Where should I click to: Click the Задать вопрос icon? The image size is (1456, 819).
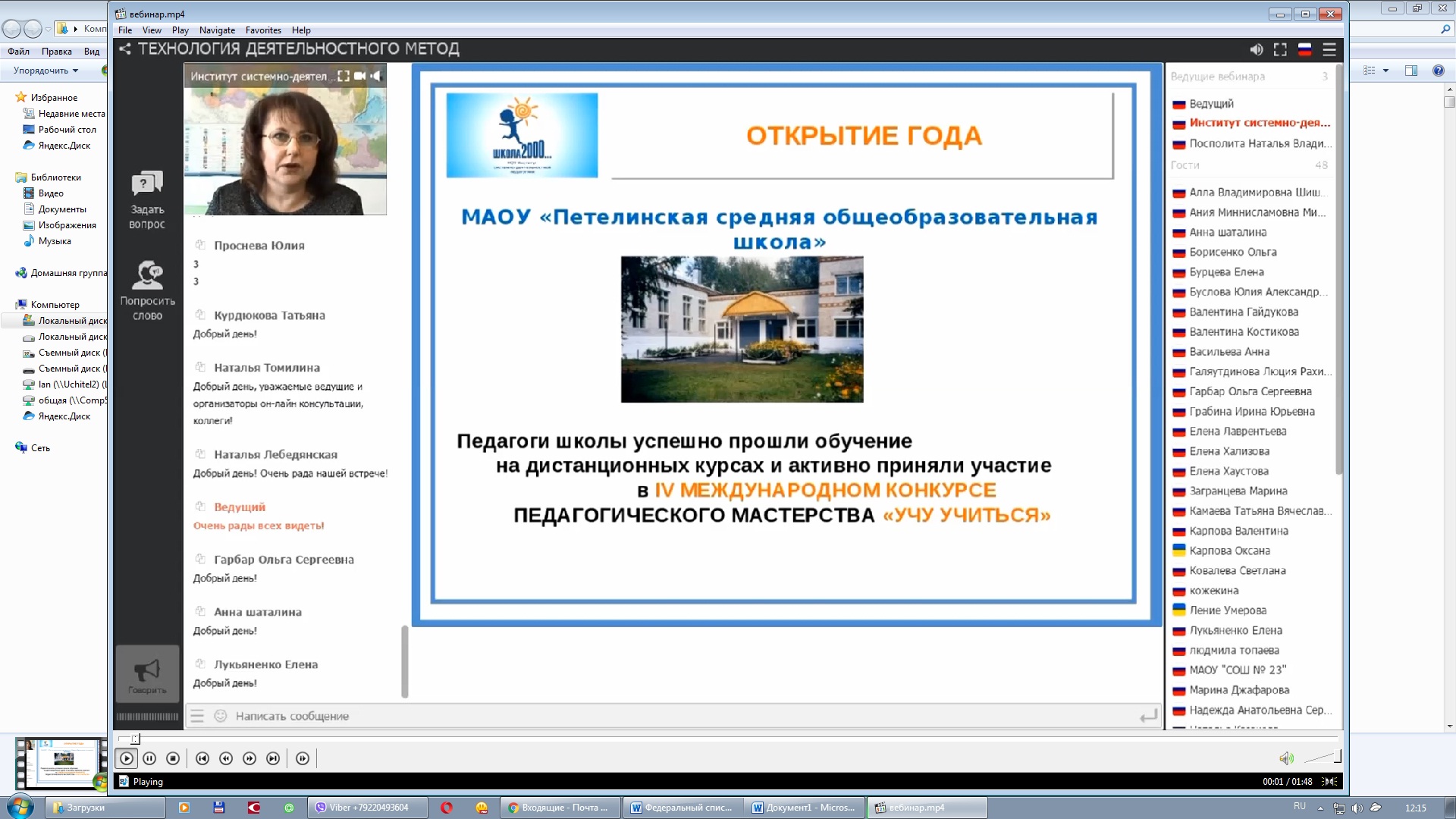(147, 184)
